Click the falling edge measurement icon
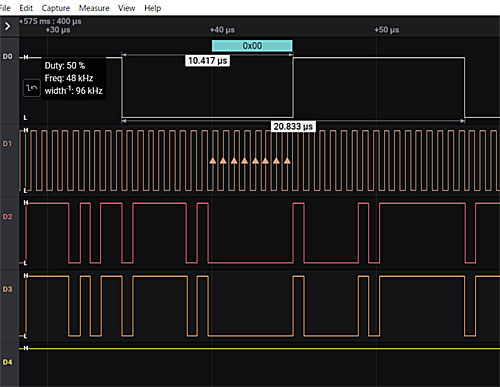Image resolution: width=500 pixels, height=387 pixels. [32, 88]
